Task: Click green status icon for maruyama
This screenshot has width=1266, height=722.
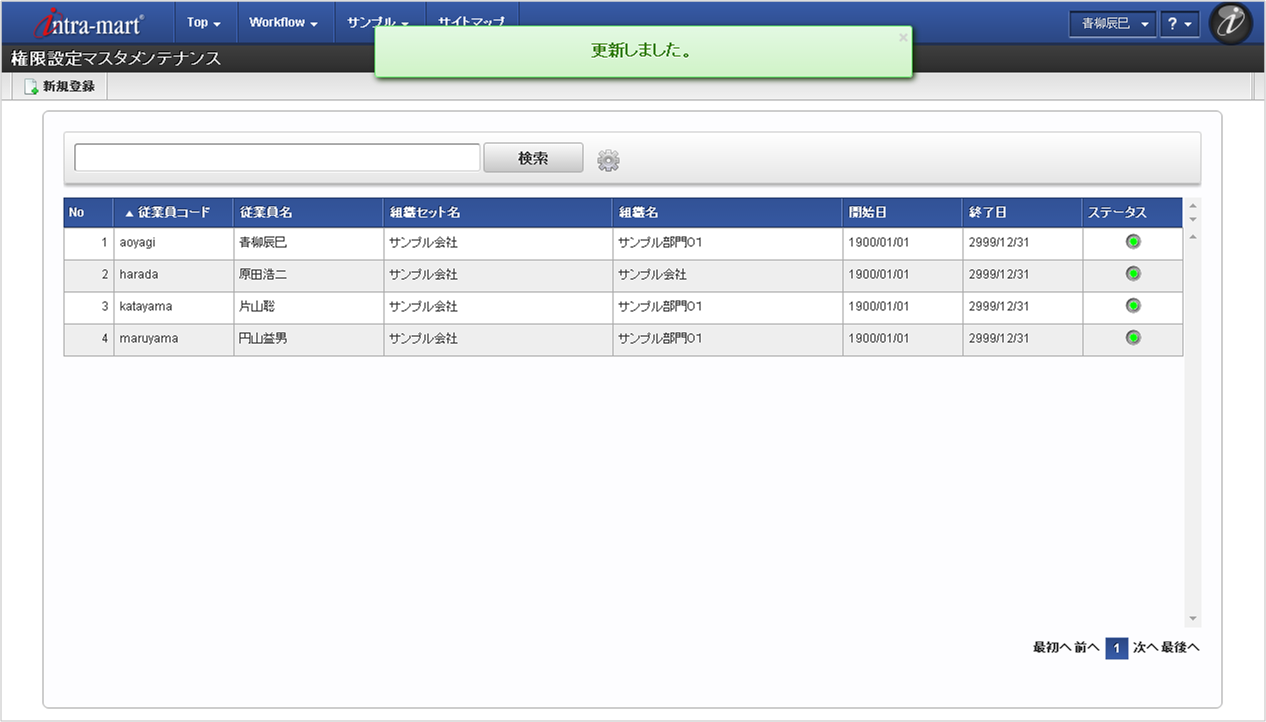Action: point(1133,338)
